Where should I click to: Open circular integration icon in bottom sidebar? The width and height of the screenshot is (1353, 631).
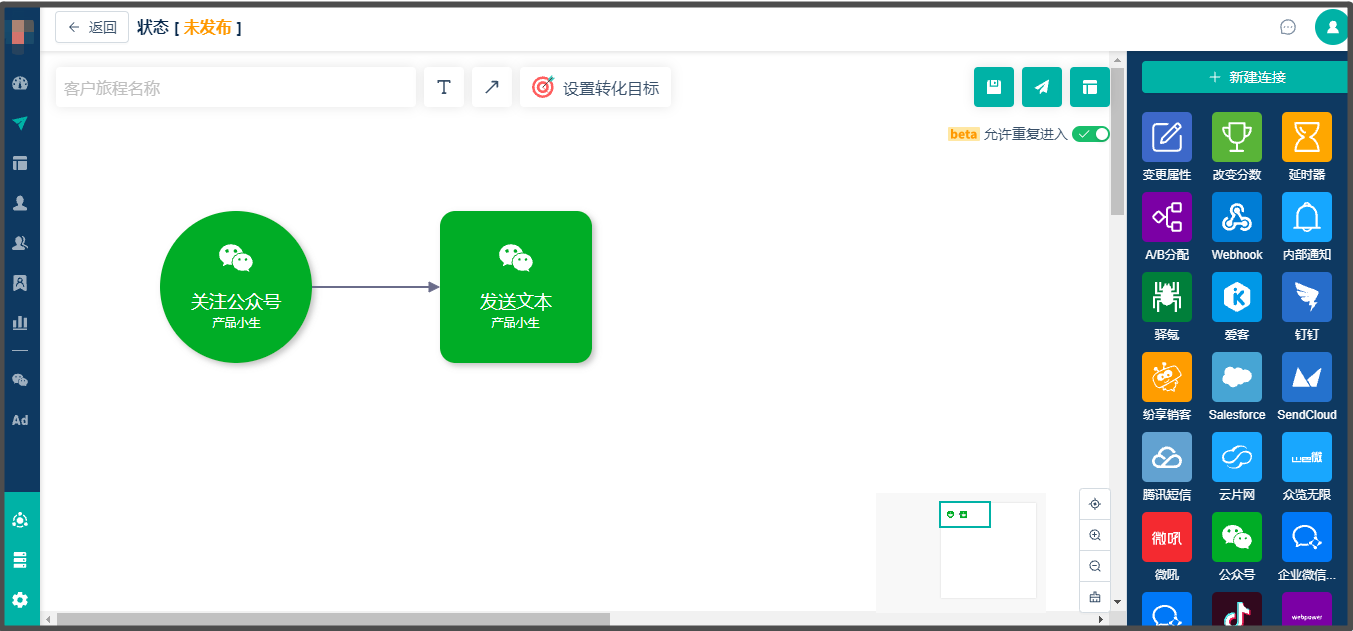[x=20, y=520]
